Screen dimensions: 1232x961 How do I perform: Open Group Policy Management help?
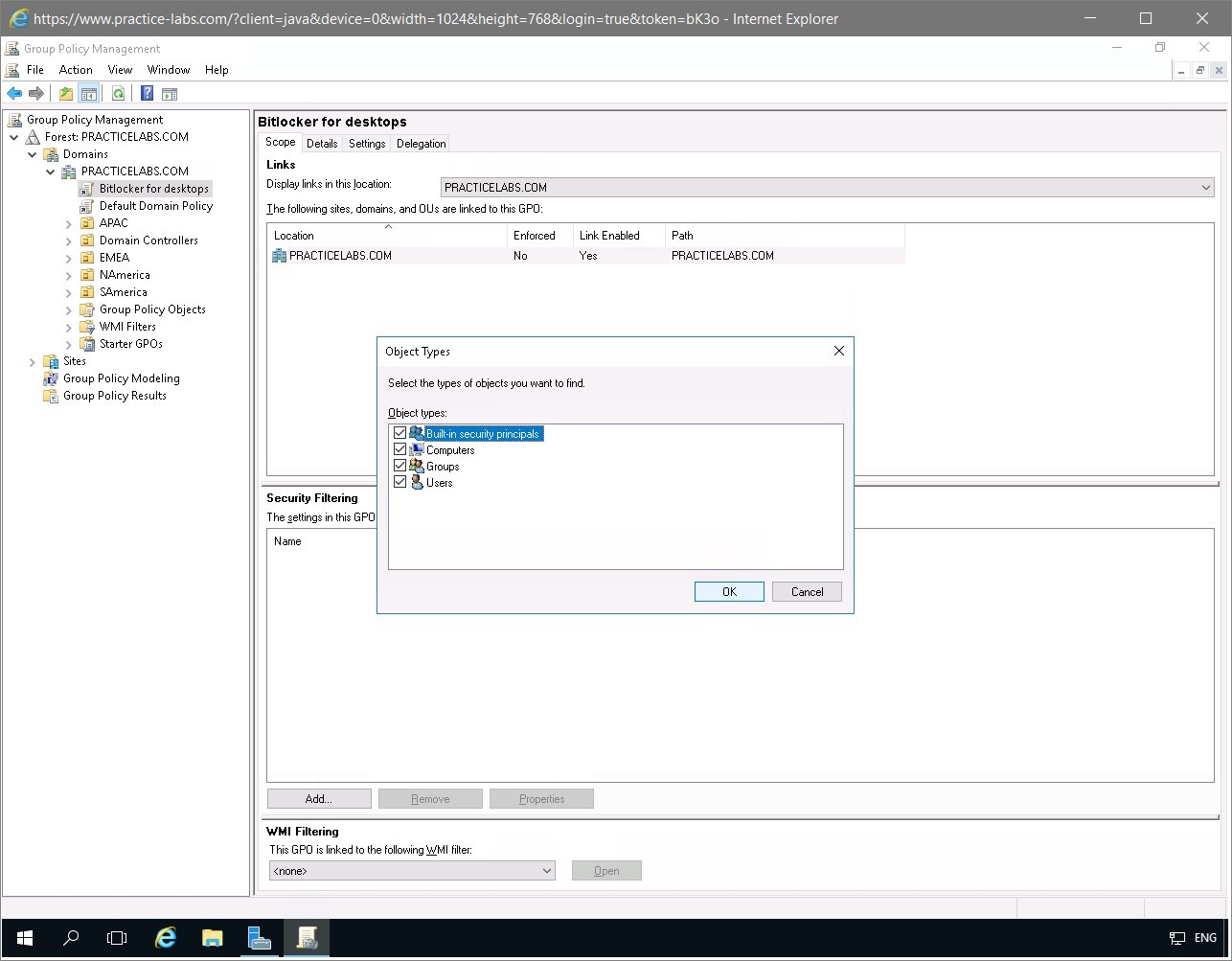pos(146,93)
